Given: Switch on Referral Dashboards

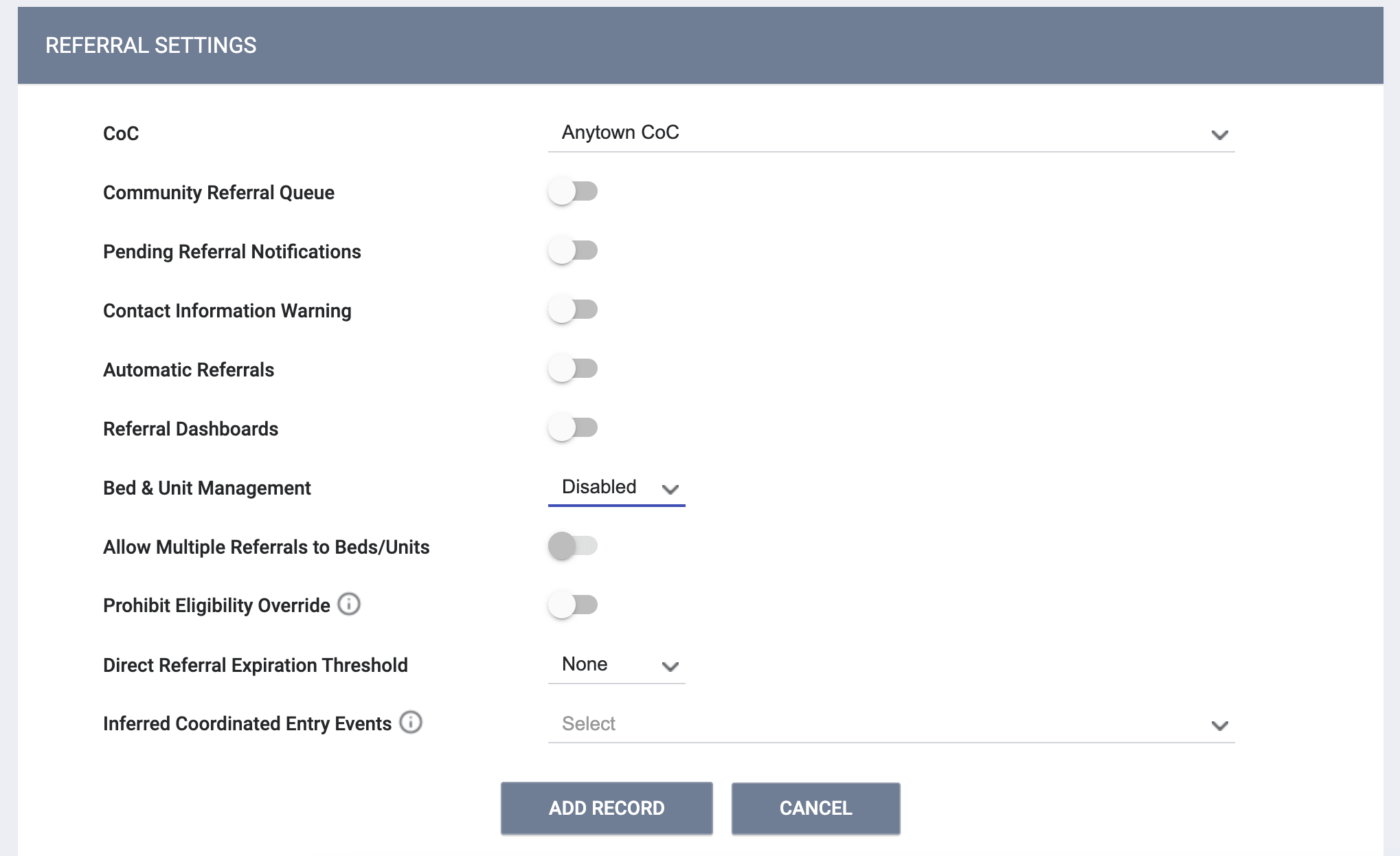Looking at the screenshot, I should pyautogui.click(x=572, y=428).
